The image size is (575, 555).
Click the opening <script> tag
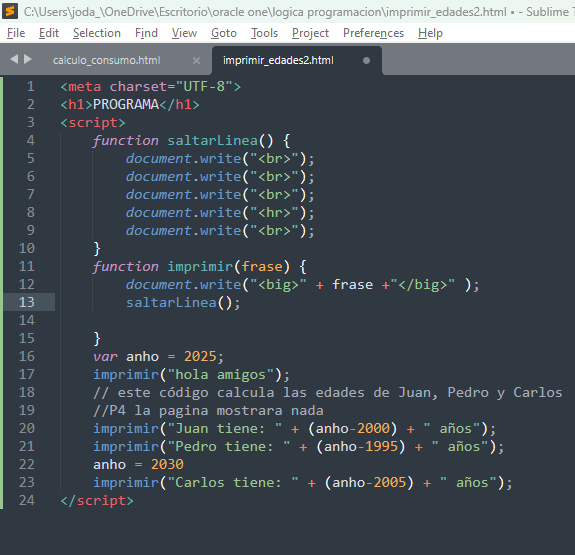[x=93, y=123]
